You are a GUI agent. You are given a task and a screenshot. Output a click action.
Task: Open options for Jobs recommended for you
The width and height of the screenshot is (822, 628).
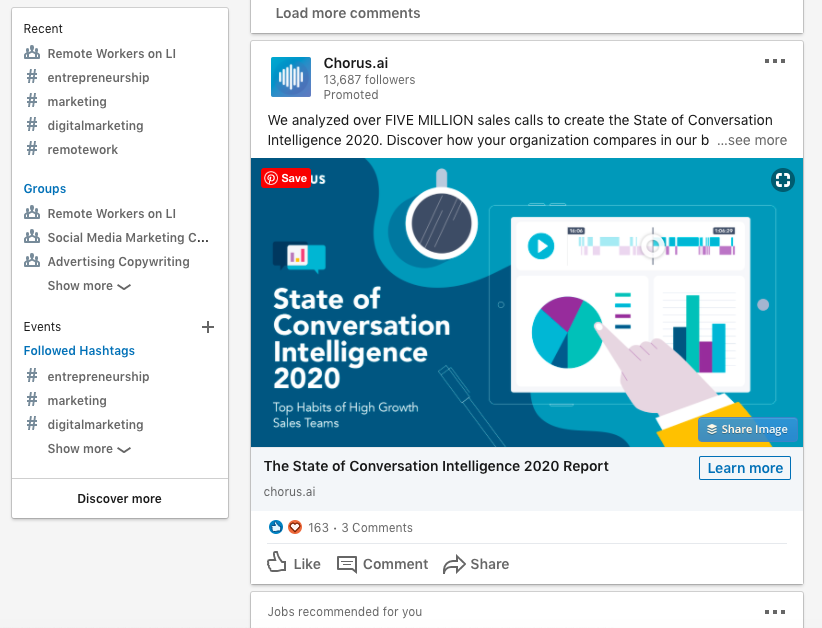pos(774,611)
